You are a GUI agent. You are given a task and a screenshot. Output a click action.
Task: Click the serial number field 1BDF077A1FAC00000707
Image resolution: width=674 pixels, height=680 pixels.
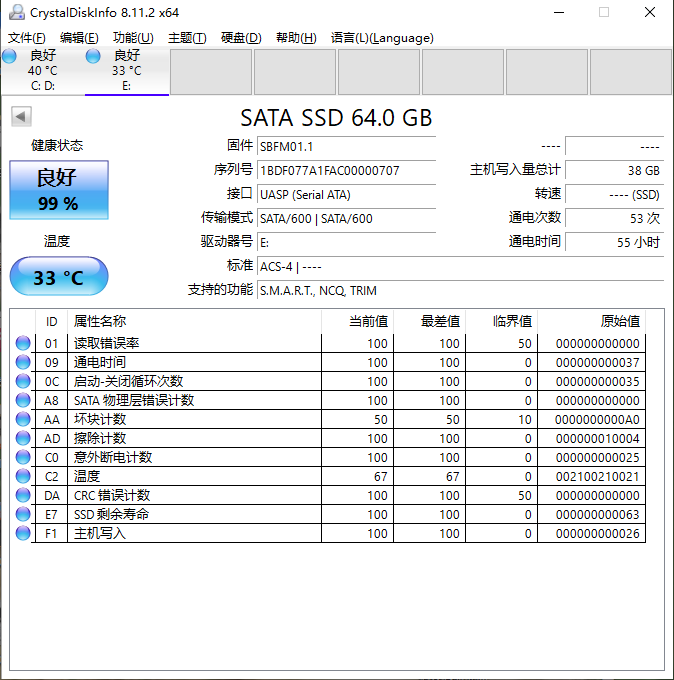coord(347,170)
